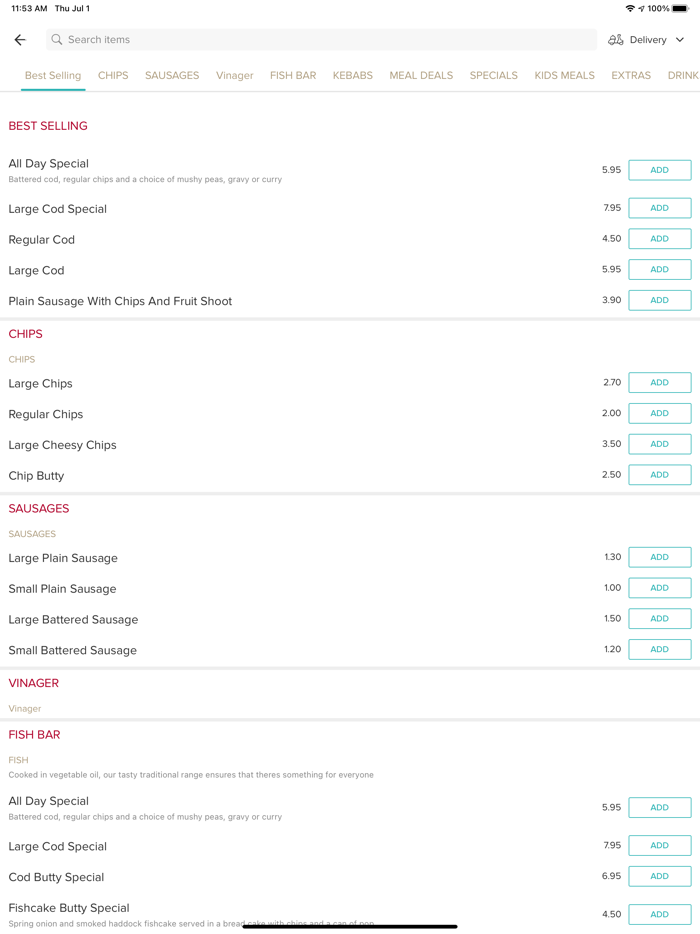The image size is (700, 934).
Task: Add Chip Butty to the order
Action: (x=659, y=475)
